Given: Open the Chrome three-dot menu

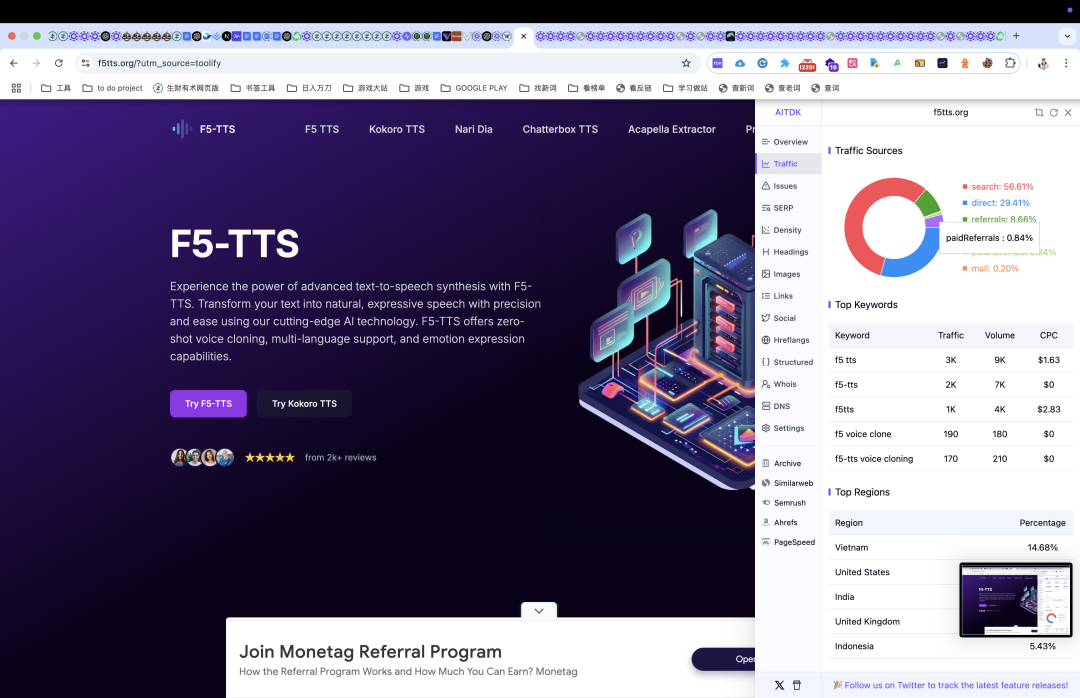Looking at the screenshot, I should tap(1066, 63).
